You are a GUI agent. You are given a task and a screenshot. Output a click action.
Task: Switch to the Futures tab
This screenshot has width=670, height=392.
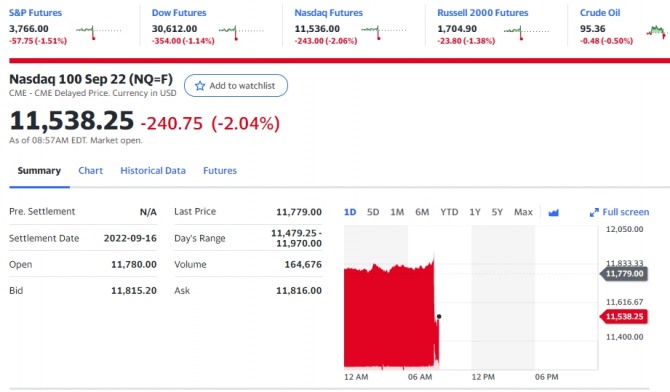coord(220,171)
